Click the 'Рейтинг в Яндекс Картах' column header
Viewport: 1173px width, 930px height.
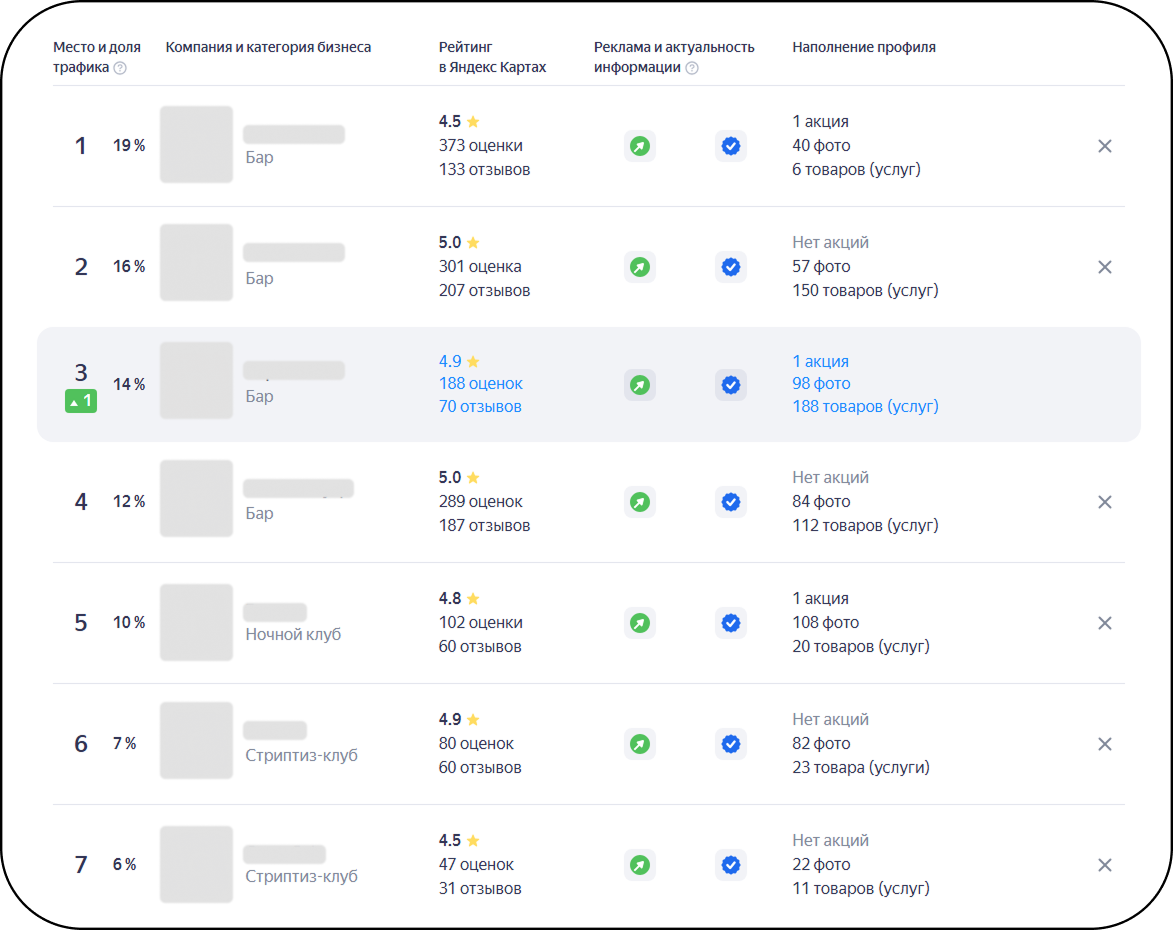click(x=491, y=57)
